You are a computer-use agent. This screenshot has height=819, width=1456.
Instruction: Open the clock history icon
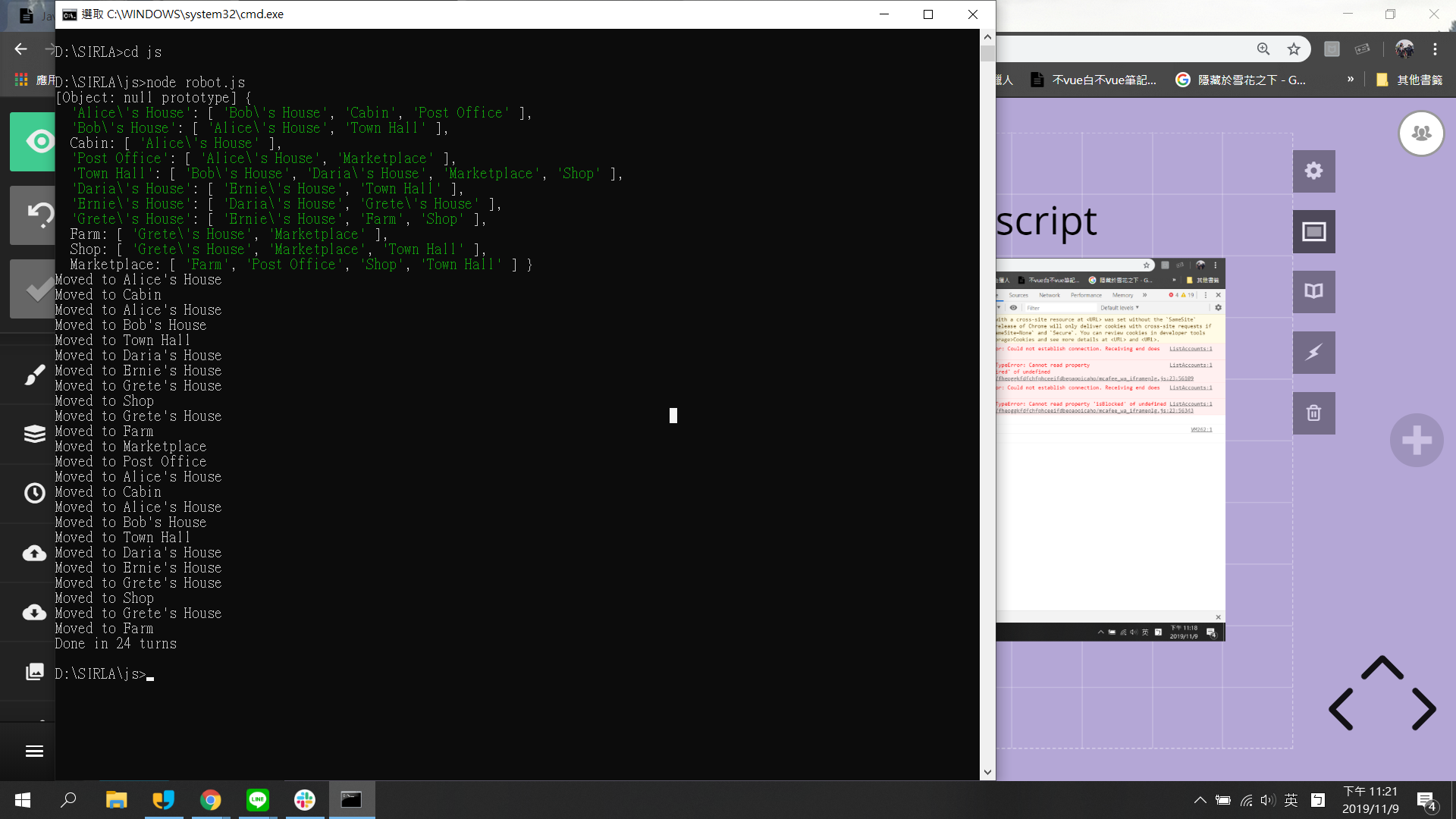tap(34, 493)
